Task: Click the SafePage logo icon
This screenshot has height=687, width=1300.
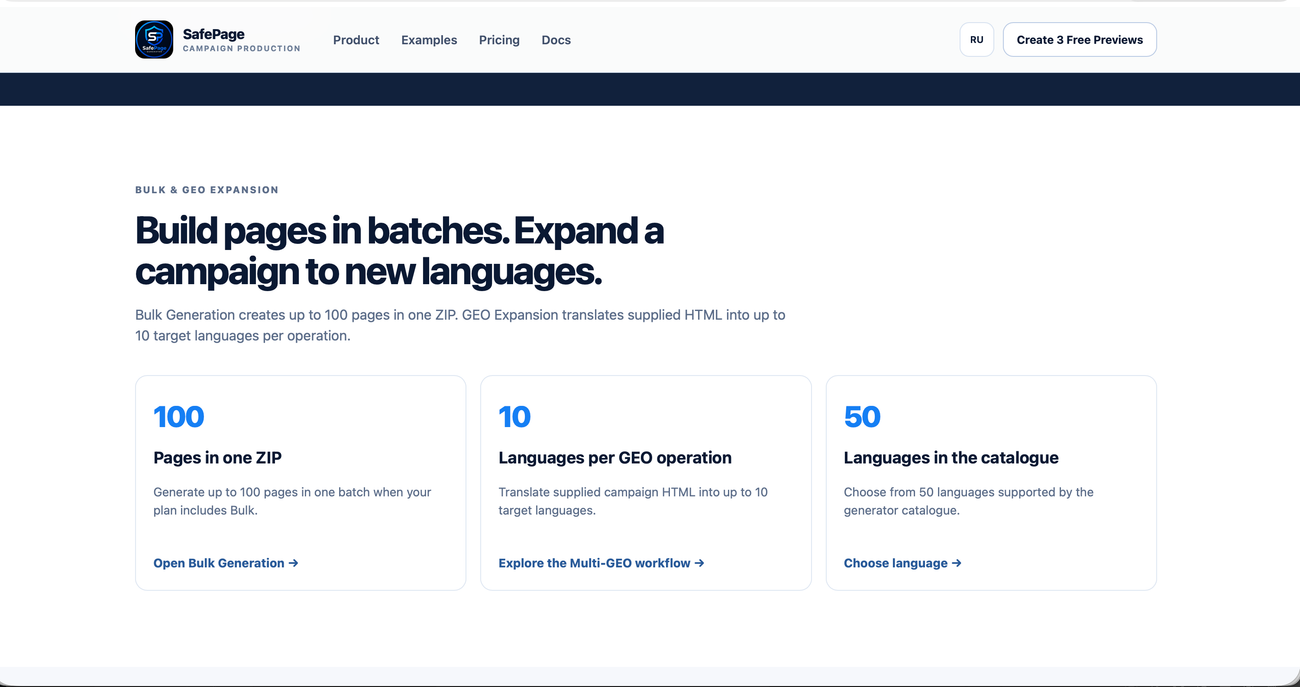Action: click(154, 40)
